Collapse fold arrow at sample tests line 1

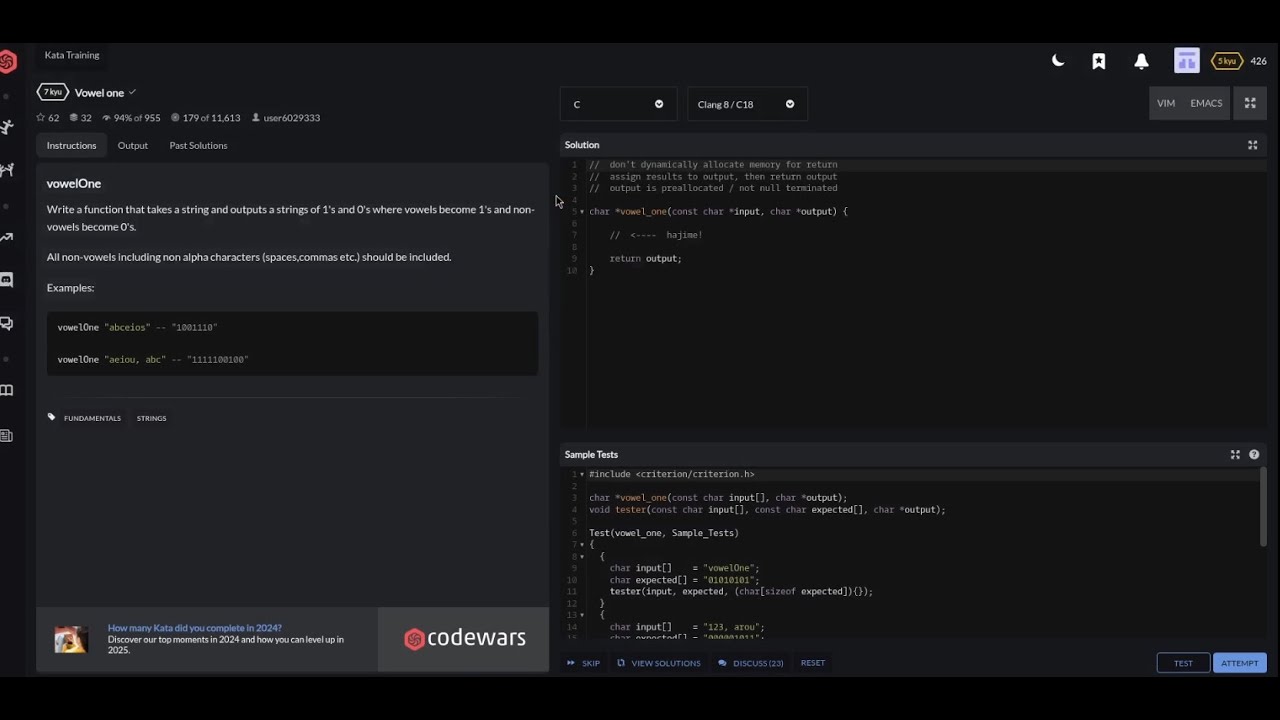[582, 474]
